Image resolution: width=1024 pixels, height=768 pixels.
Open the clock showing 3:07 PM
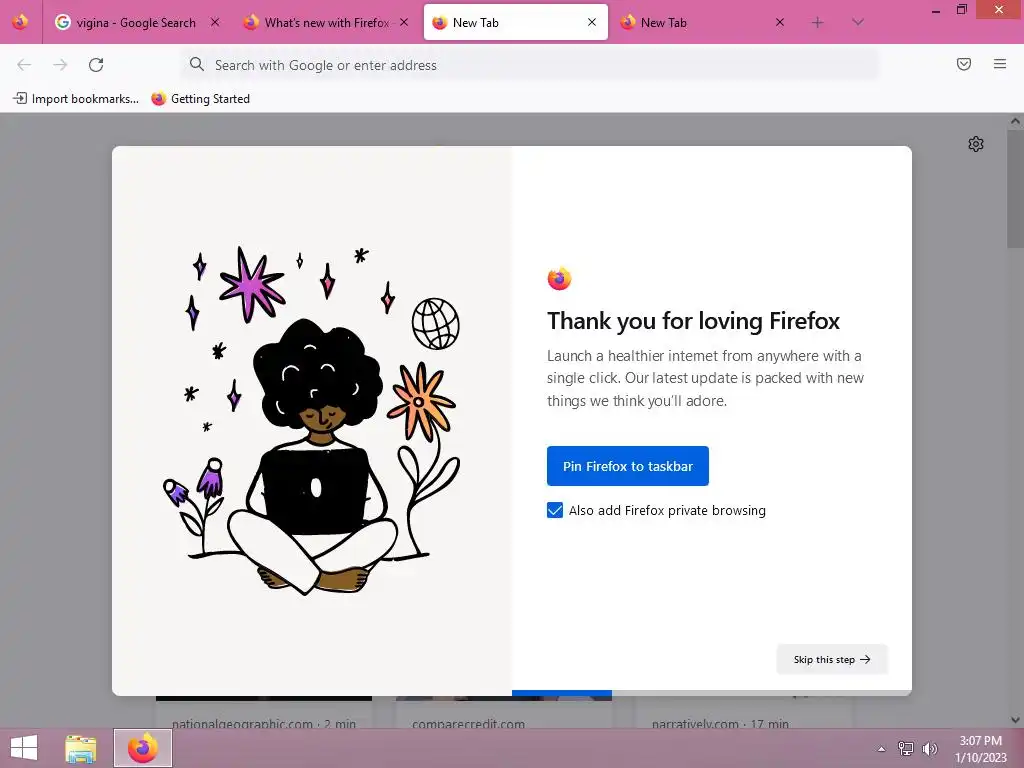[980, 749]
